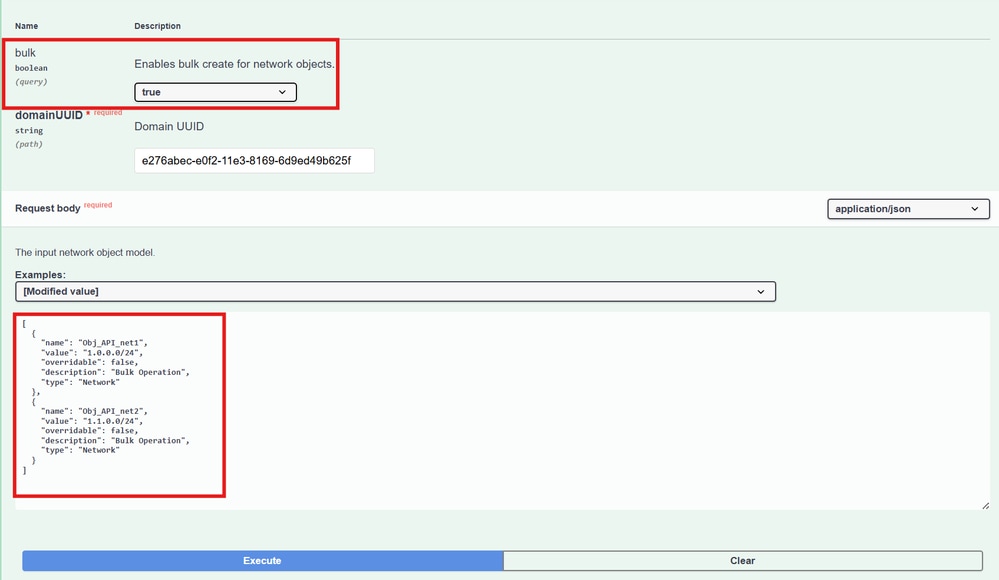This screenshot has height=580, width=999.
Task: Click the 'domainUUID' parameter label
Action: point(49,115)
